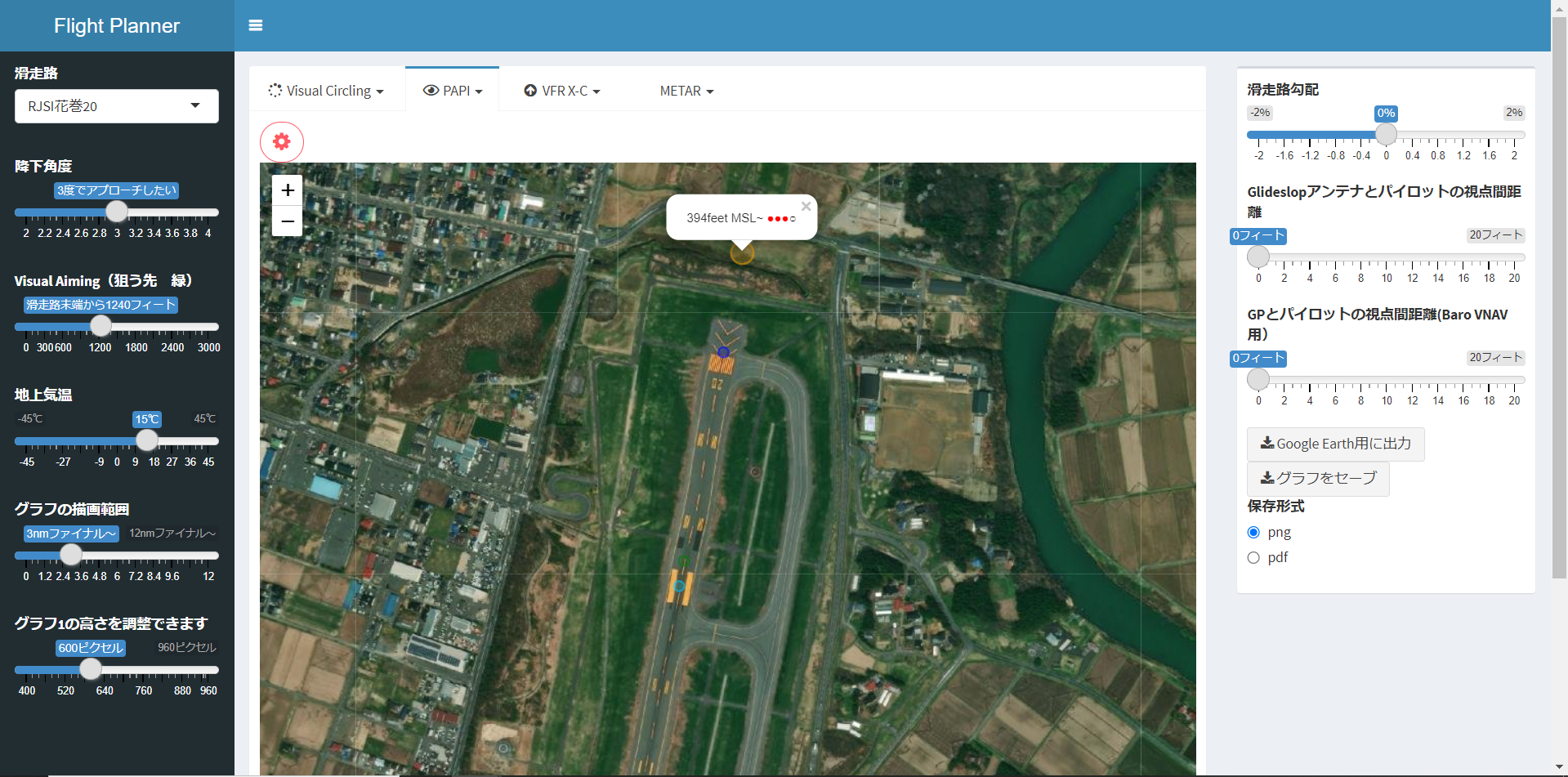Click the 0% slope value label
Screen dimensions: 1568x777
point(1386,113)
